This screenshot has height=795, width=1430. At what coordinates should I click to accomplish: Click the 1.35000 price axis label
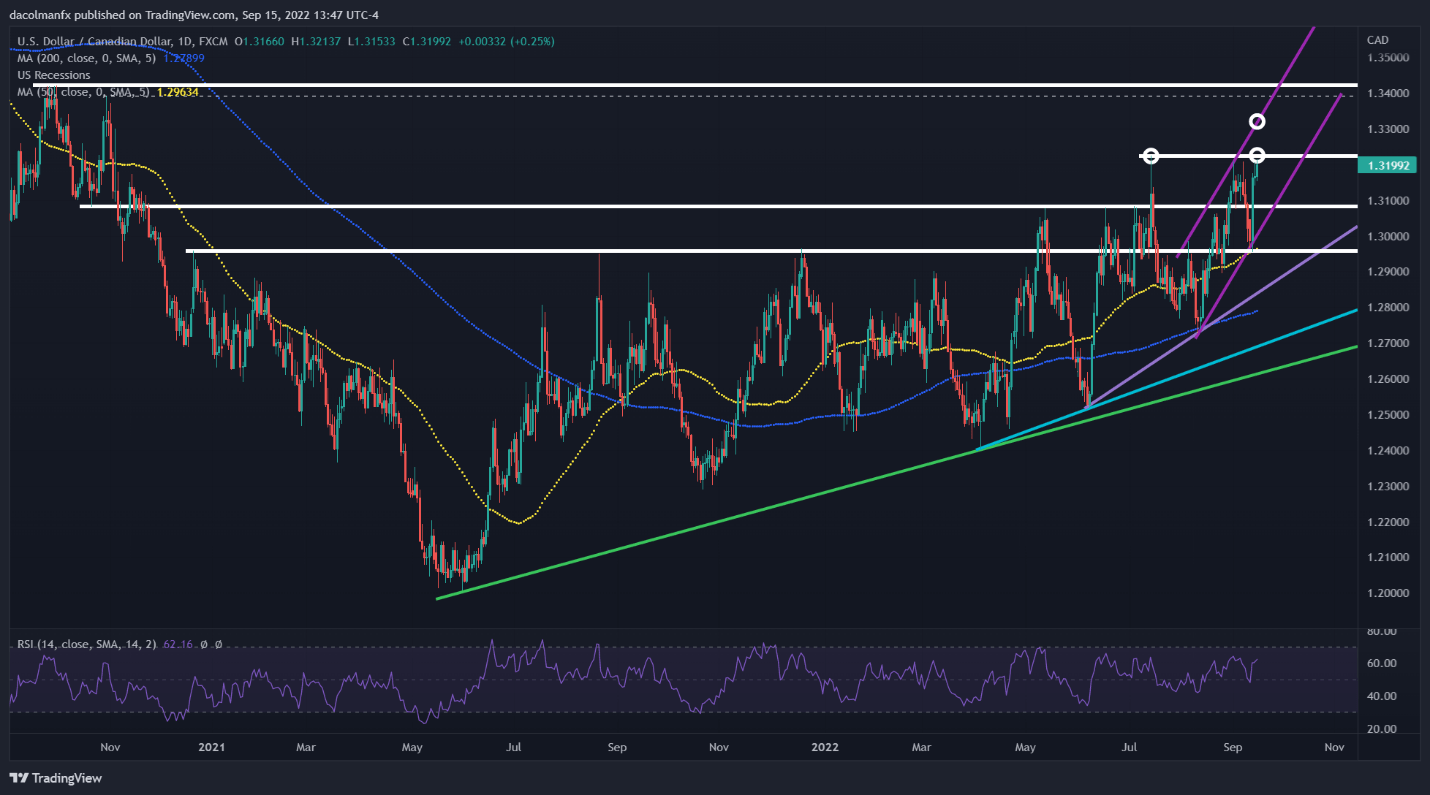(x=1389, y=58)
